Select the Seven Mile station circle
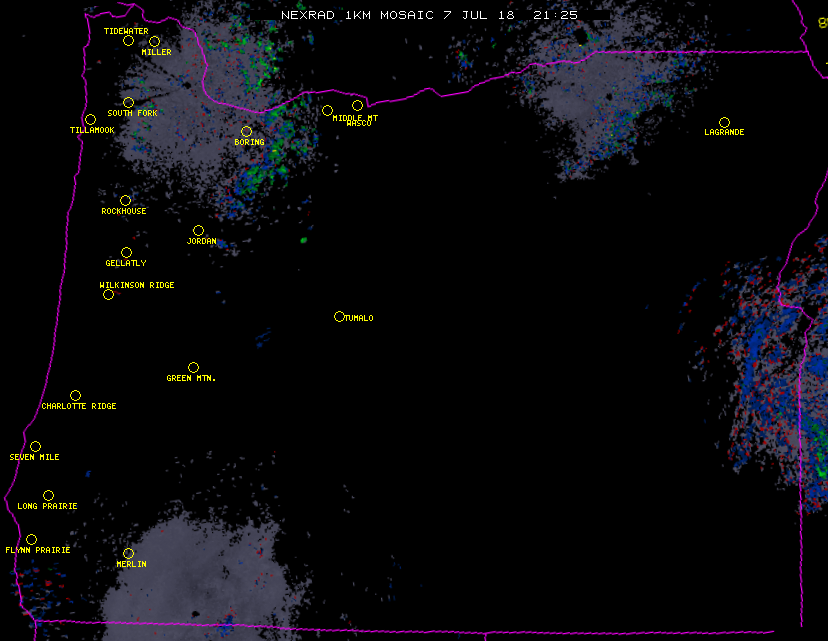 35,446
